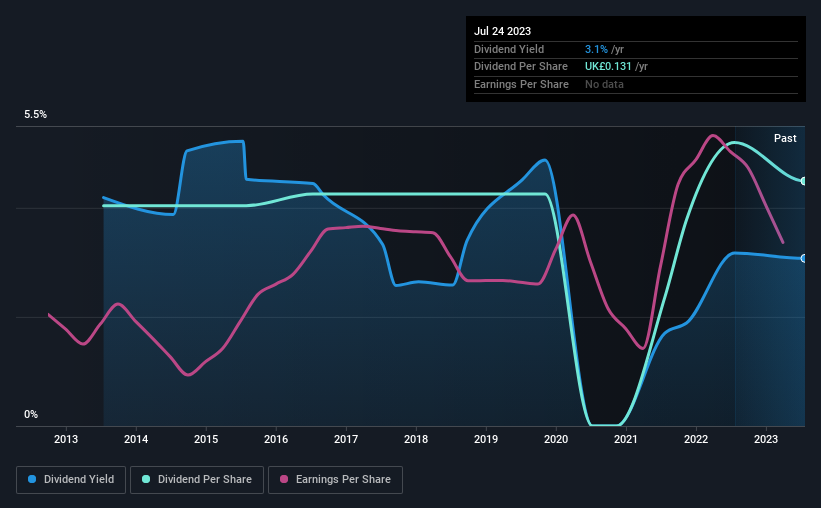Click the Past region label
This screenshot has height=508, width=821.
tap(785, 138)
